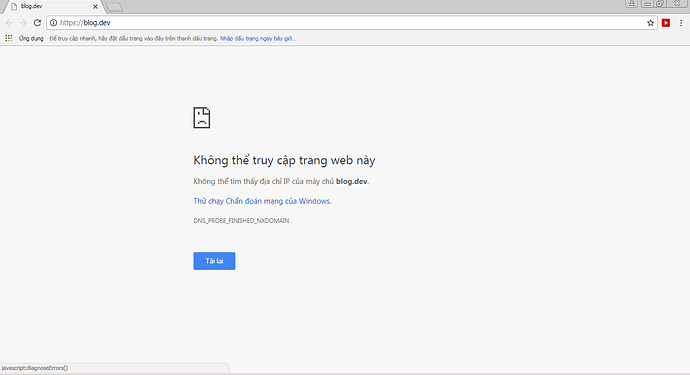The height and width of the screenshot is (375, 690).
Task: Open site info icon in address bar
Action: tap(53, 23)
